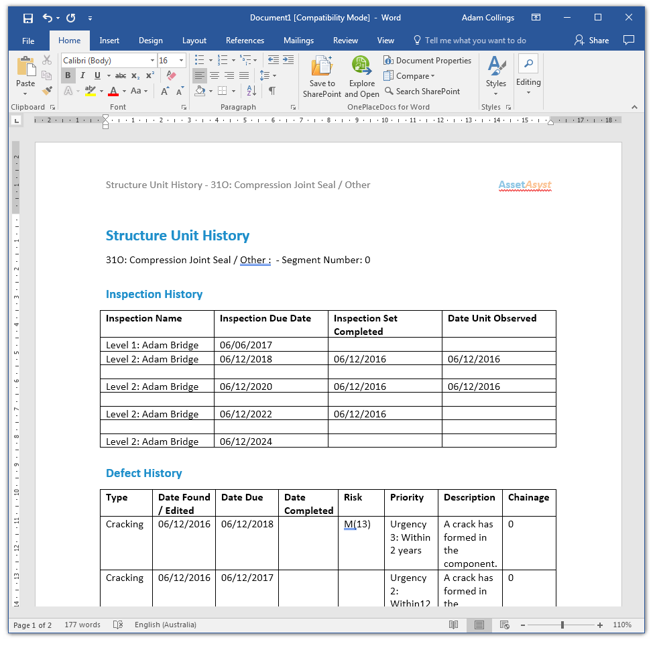Toggle Italic formatting

tap(82, 76)
